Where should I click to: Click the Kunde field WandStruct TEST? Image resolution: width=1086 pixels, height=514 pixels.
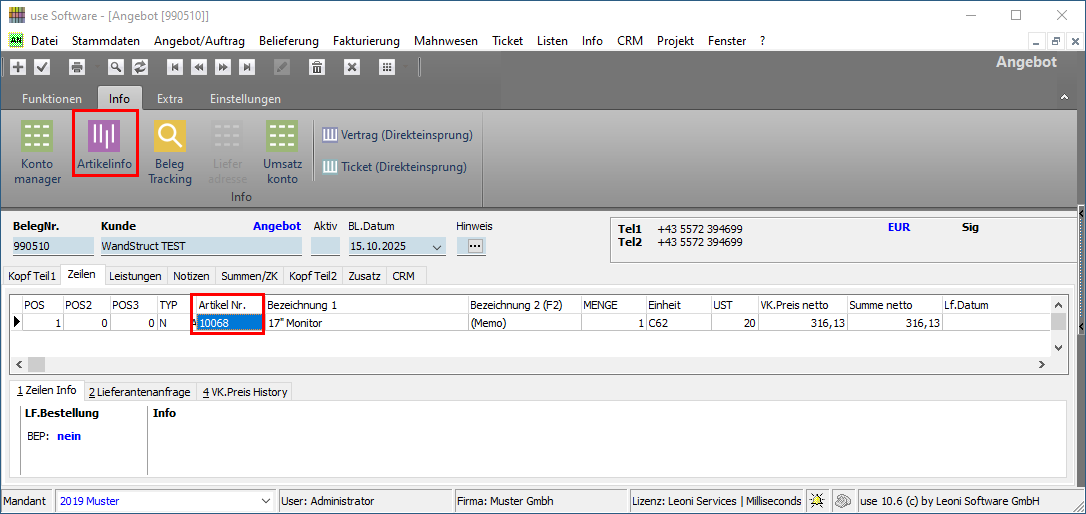tap(200, 246)
